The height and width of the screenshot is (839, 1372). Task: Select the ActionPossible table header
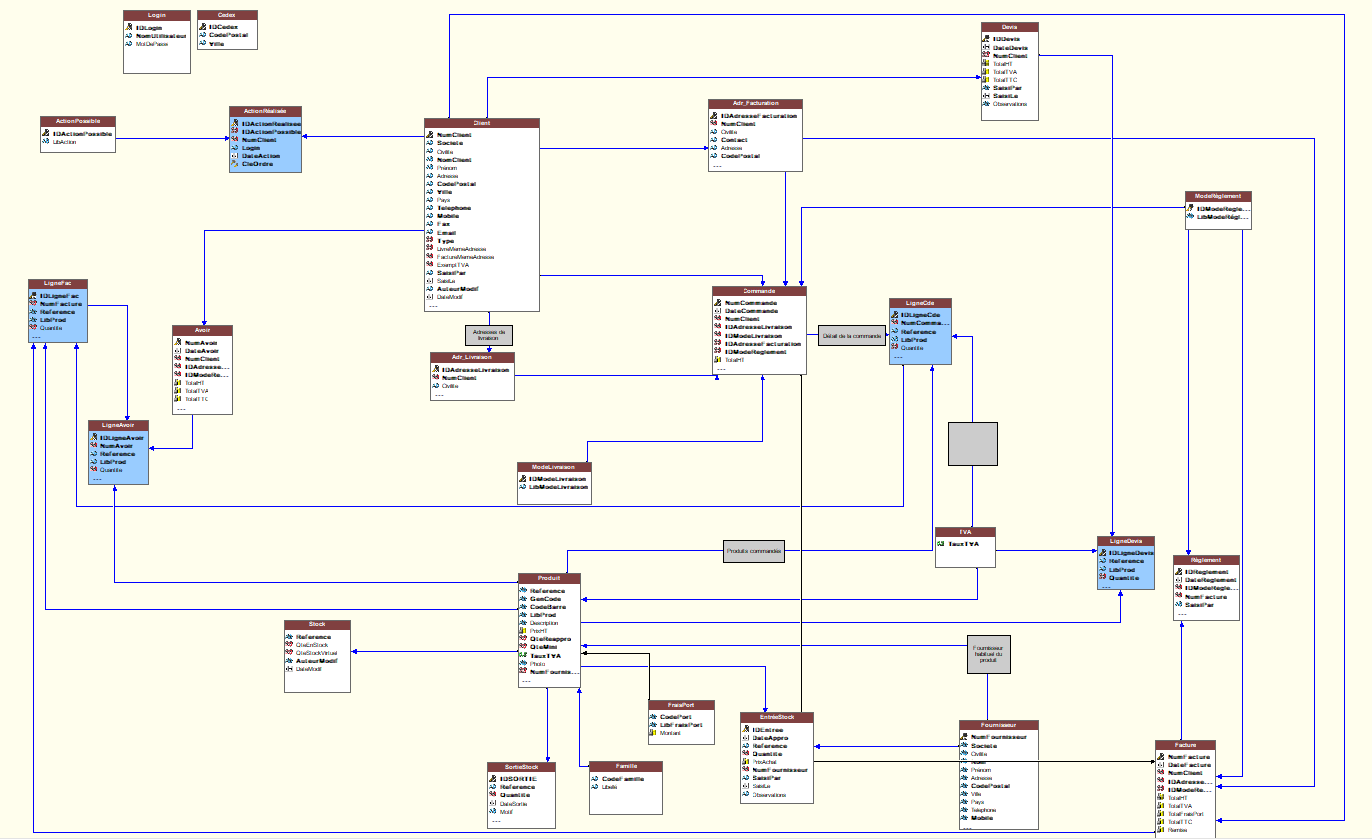click(x=78, y=121)
